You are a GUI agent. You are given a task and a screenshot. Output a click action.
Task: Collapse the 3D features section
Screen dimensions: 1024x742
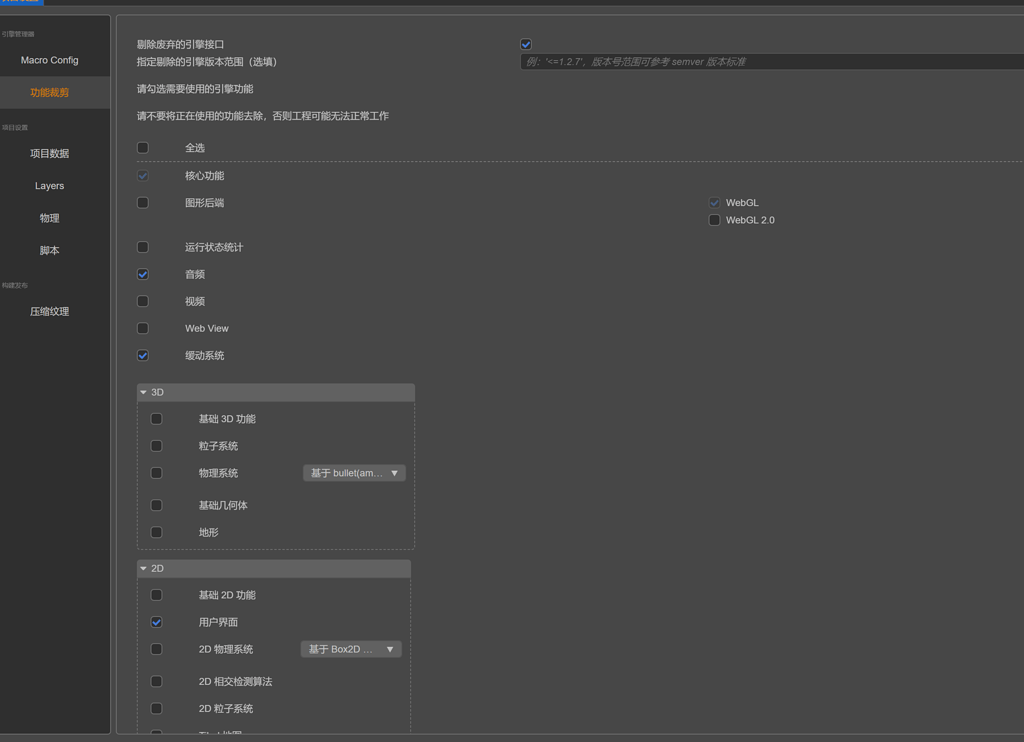(x=143, y=392)
